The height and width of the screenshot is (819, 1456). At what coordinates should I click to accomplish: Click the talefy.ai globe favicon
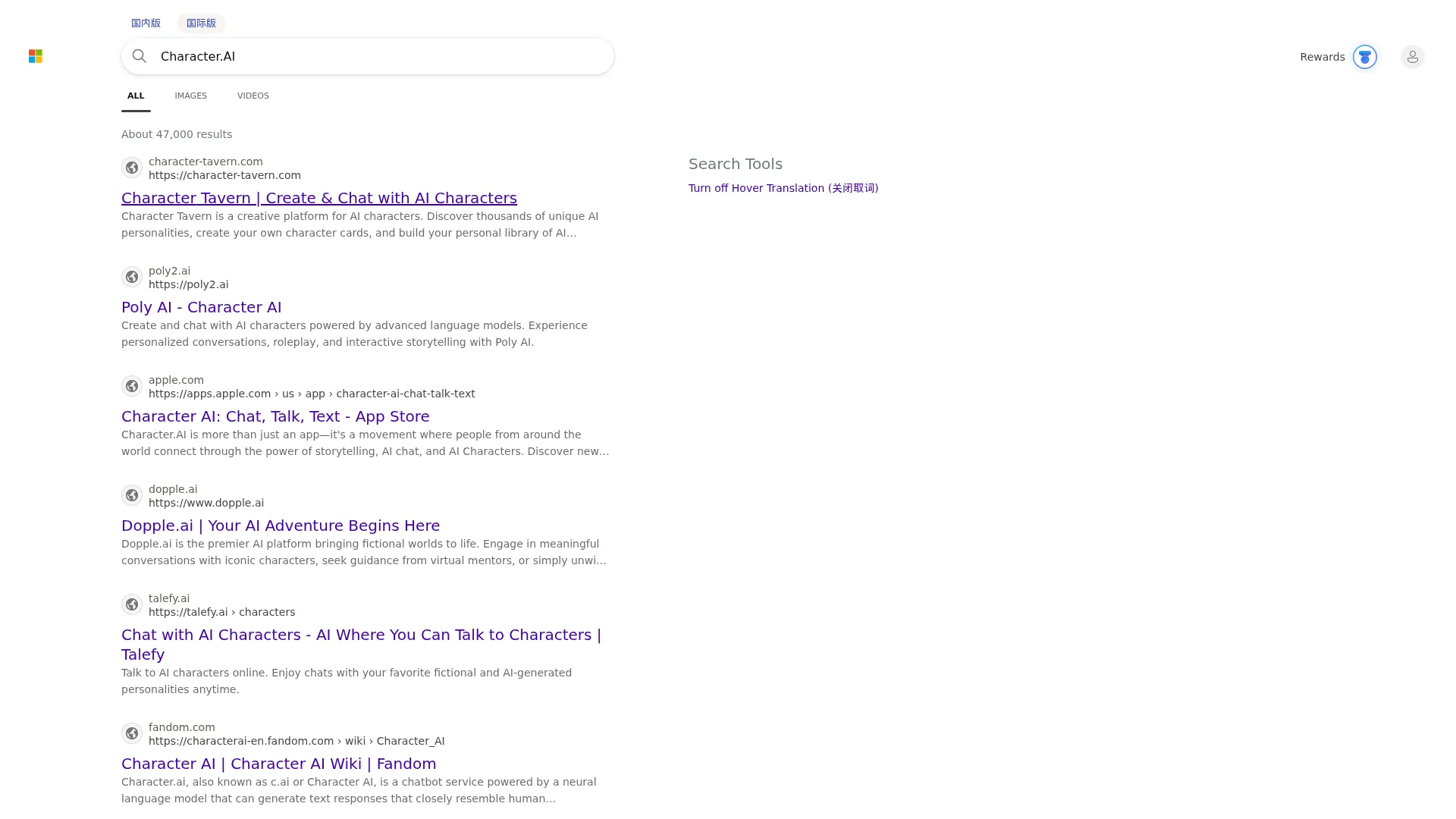(x=132, y=604)
